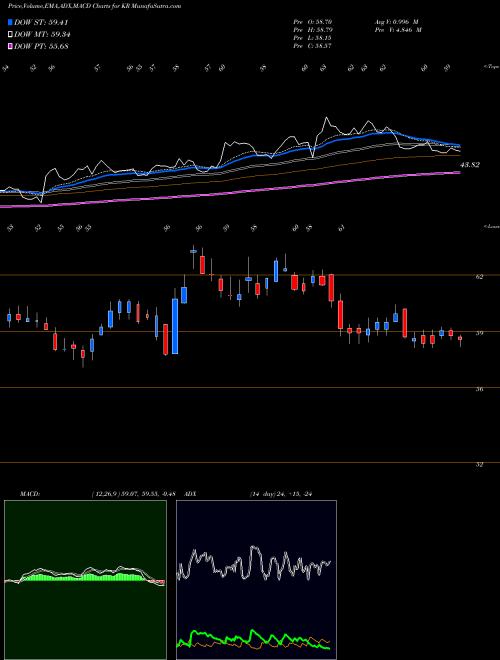Screen dimensions: 500x660
Task: Click the Pre L low price value
Action: (314, 38)
